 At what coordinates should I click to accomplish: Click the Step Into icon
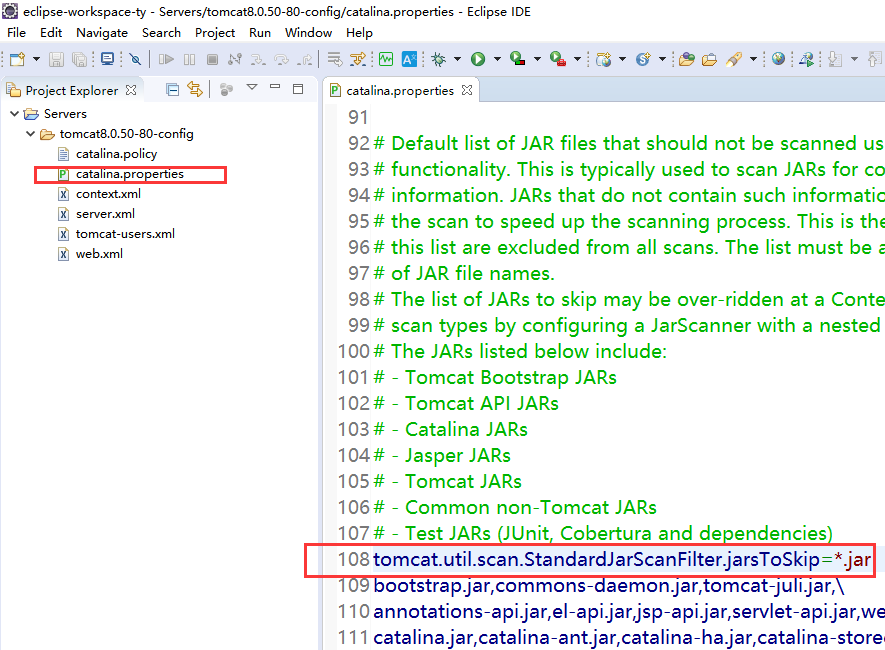point(258,59)
